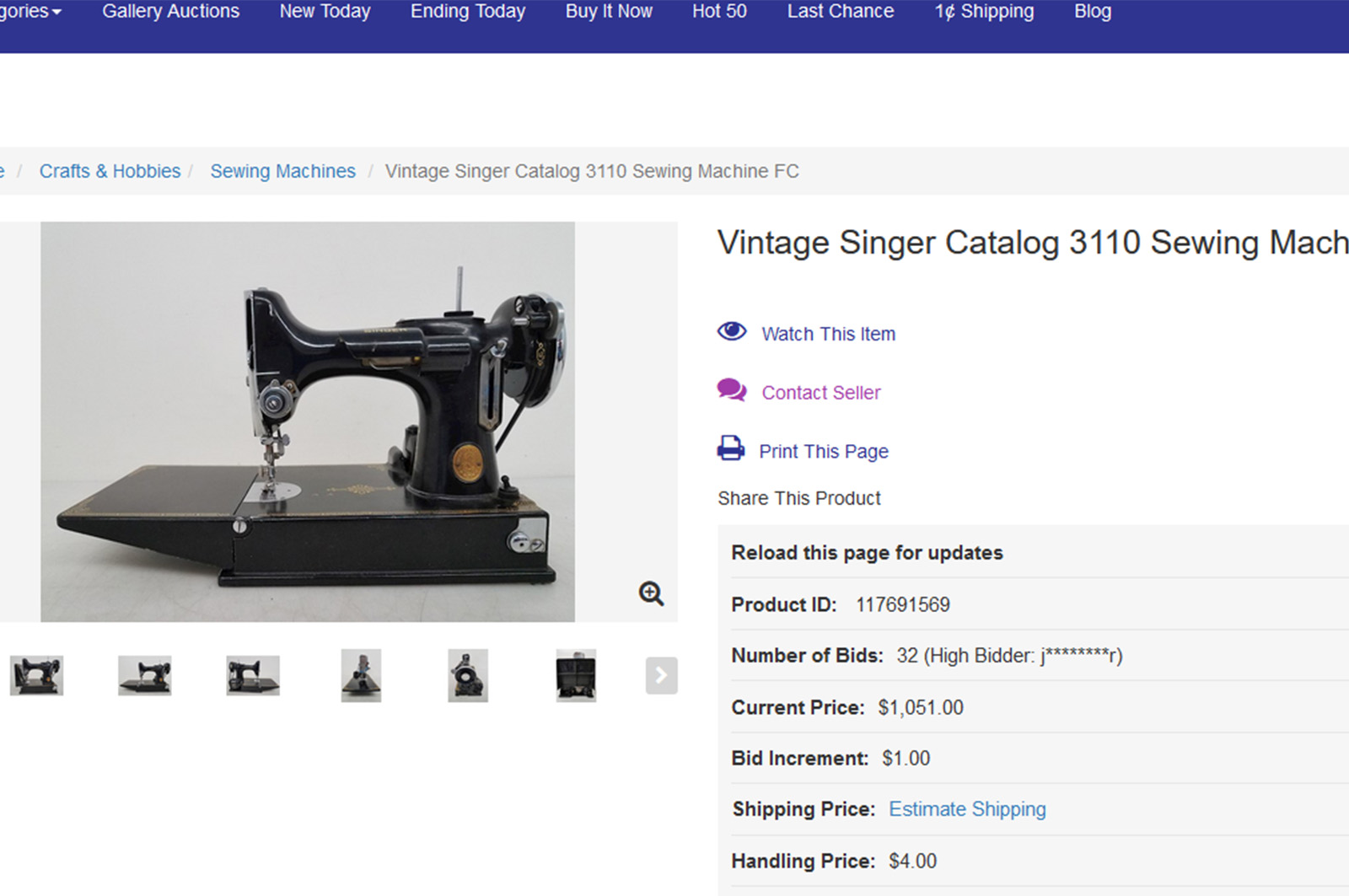This screenshot has width=1349, height=896.
Task: Click the main sewing machine product photo
Action: pyautogui.click(x=308, y=421)
